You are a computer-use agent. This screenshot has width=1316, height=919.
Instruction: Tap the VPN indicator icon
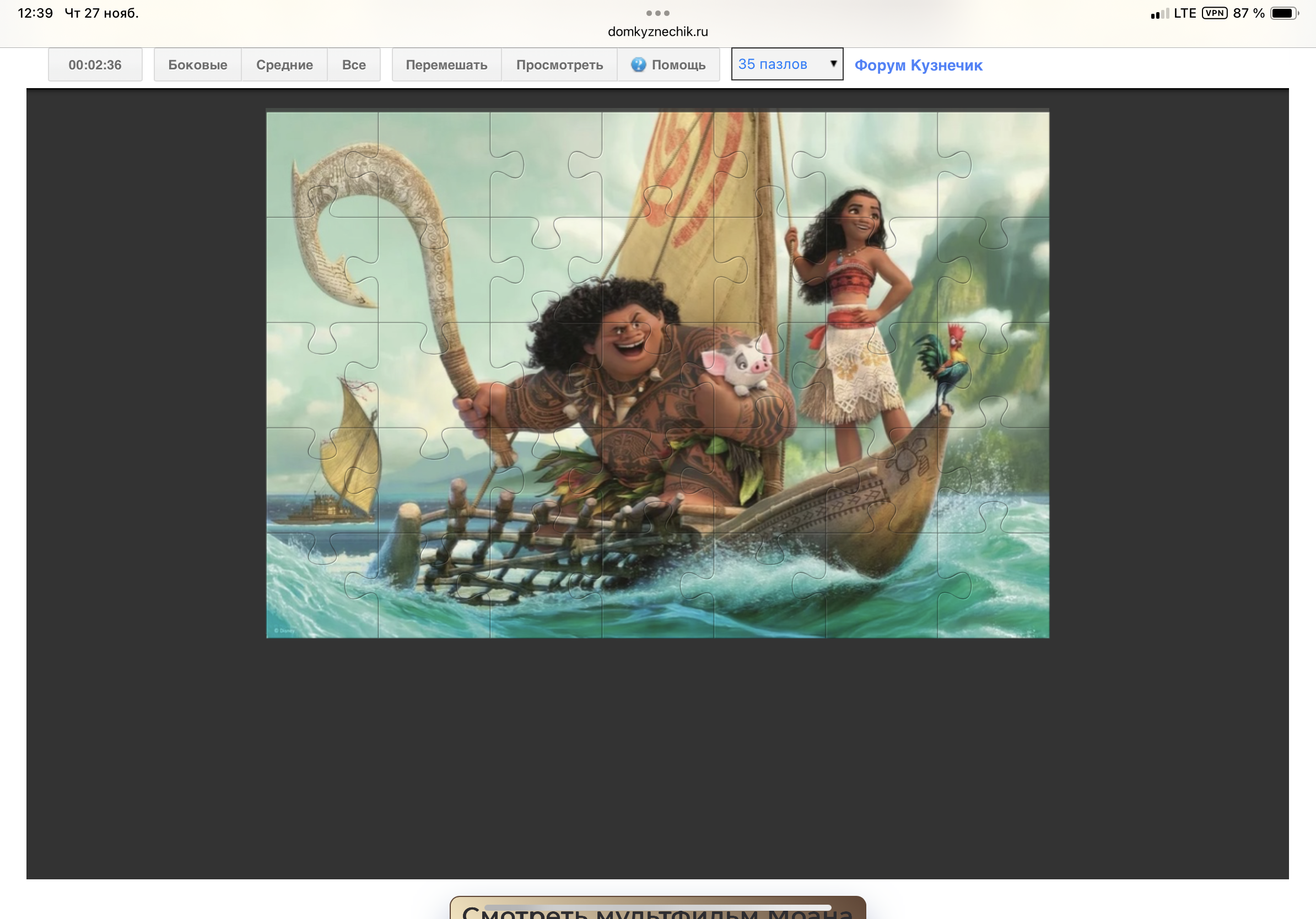tap(1214, 13)
